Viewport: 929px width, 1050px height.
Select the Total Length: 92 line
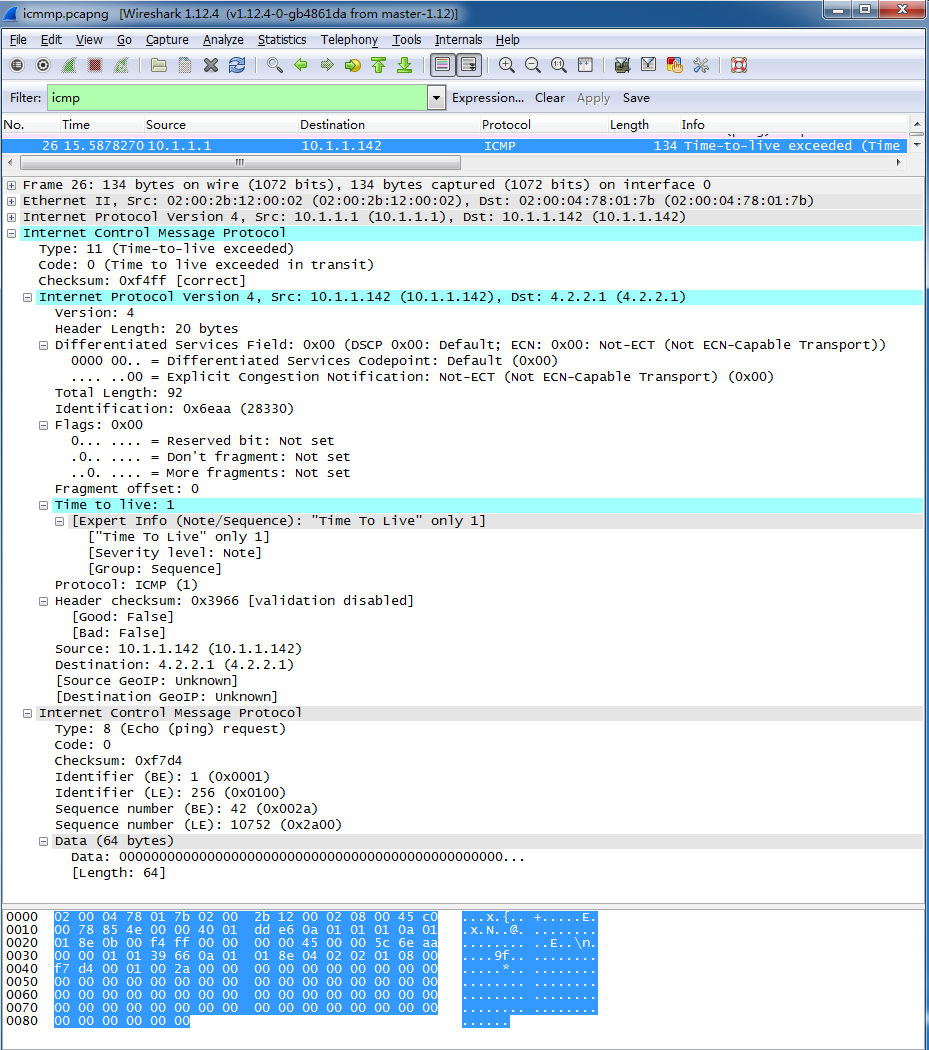tap(119, 393)
